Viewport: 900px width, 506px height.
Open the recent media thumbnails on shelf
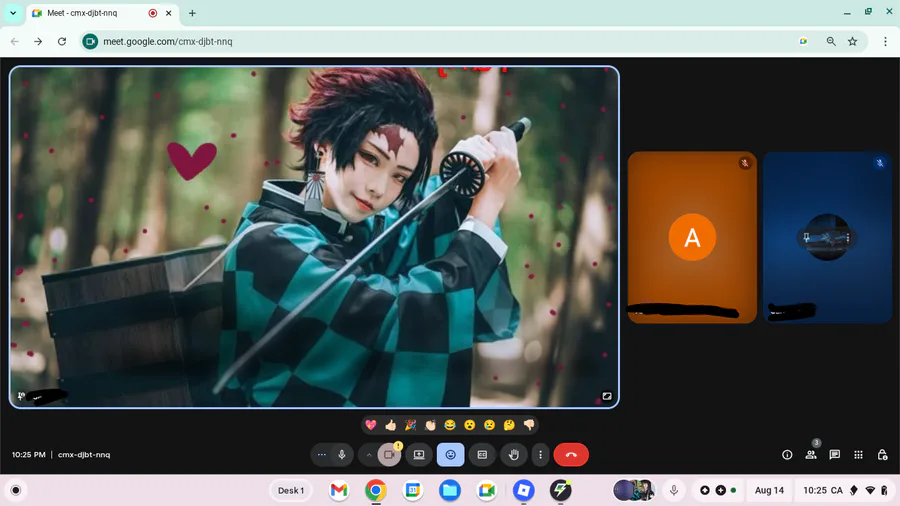[634, 491]
